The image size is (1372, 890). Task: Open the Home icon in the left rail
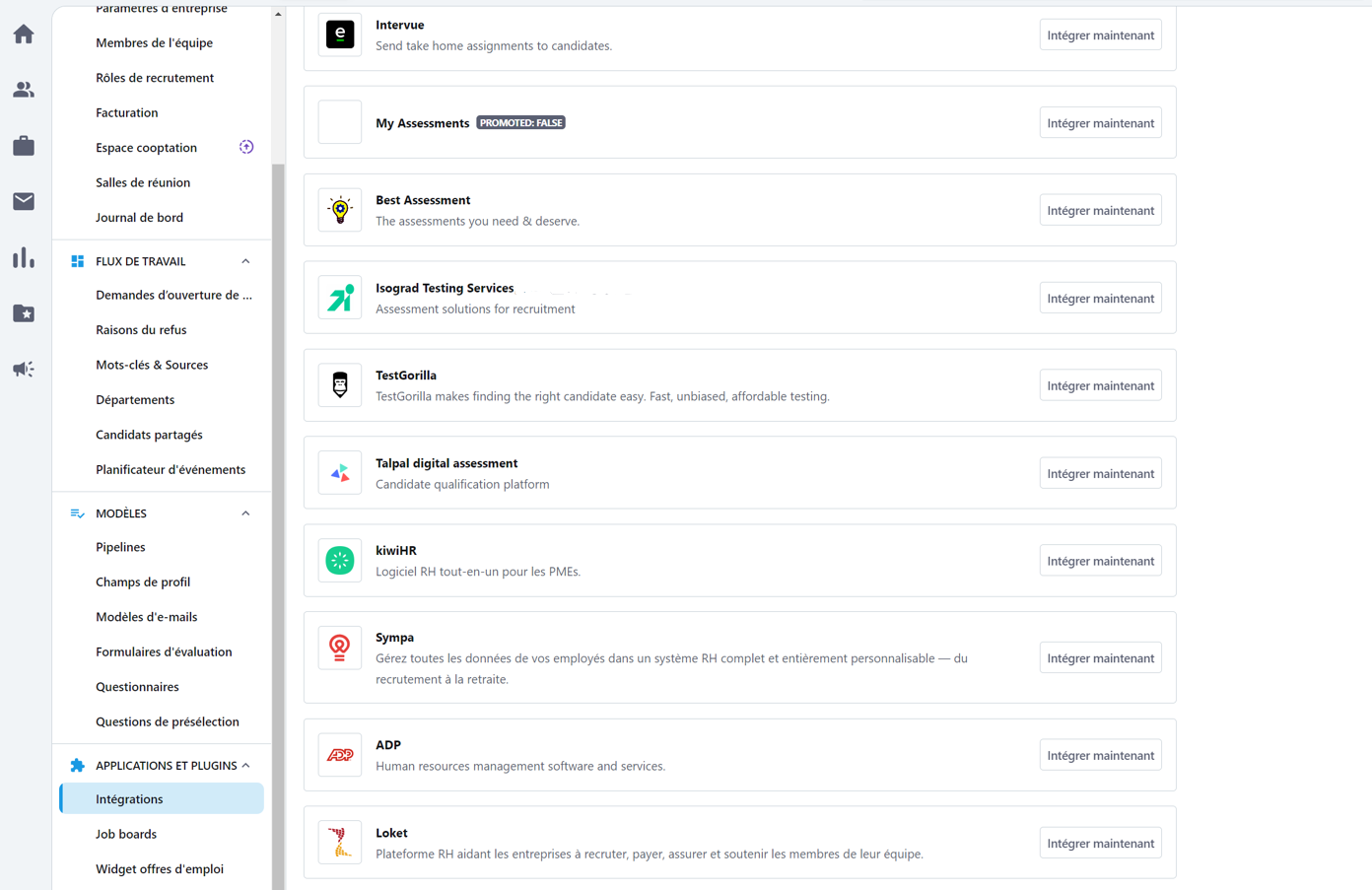[x=24, y=34]
